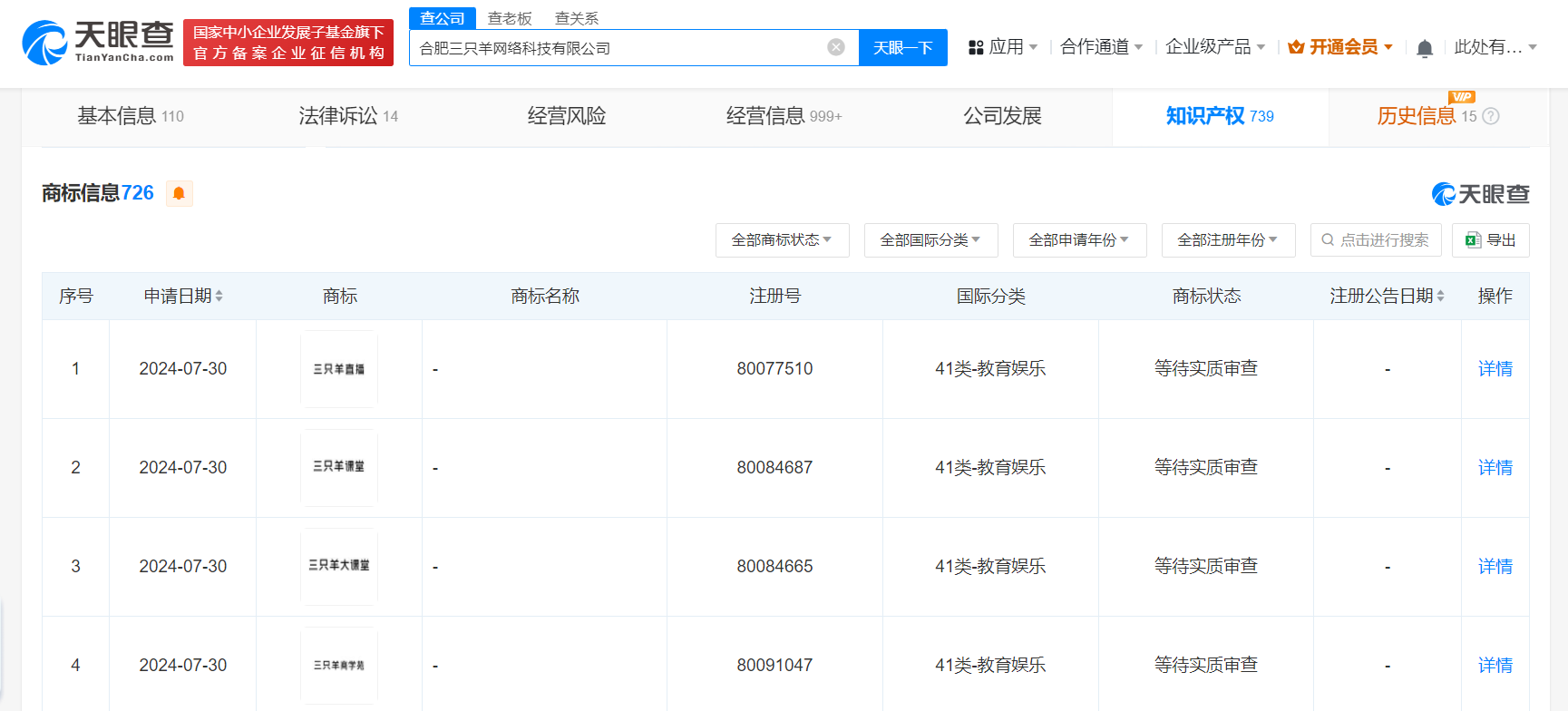Image resolution: width=1568 pixels, height=711 pixels.
Task: Click registration number 80091047 cell
Action: pyautogui.click(x=774, y=666)
